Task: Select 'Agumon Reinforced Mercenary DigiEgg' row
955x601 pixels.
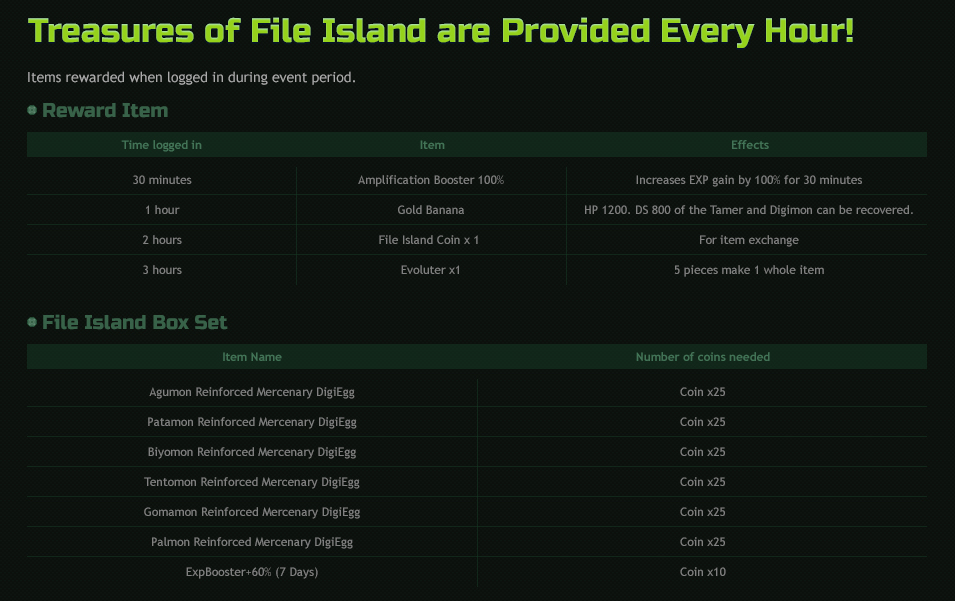Action: (477, 392)
